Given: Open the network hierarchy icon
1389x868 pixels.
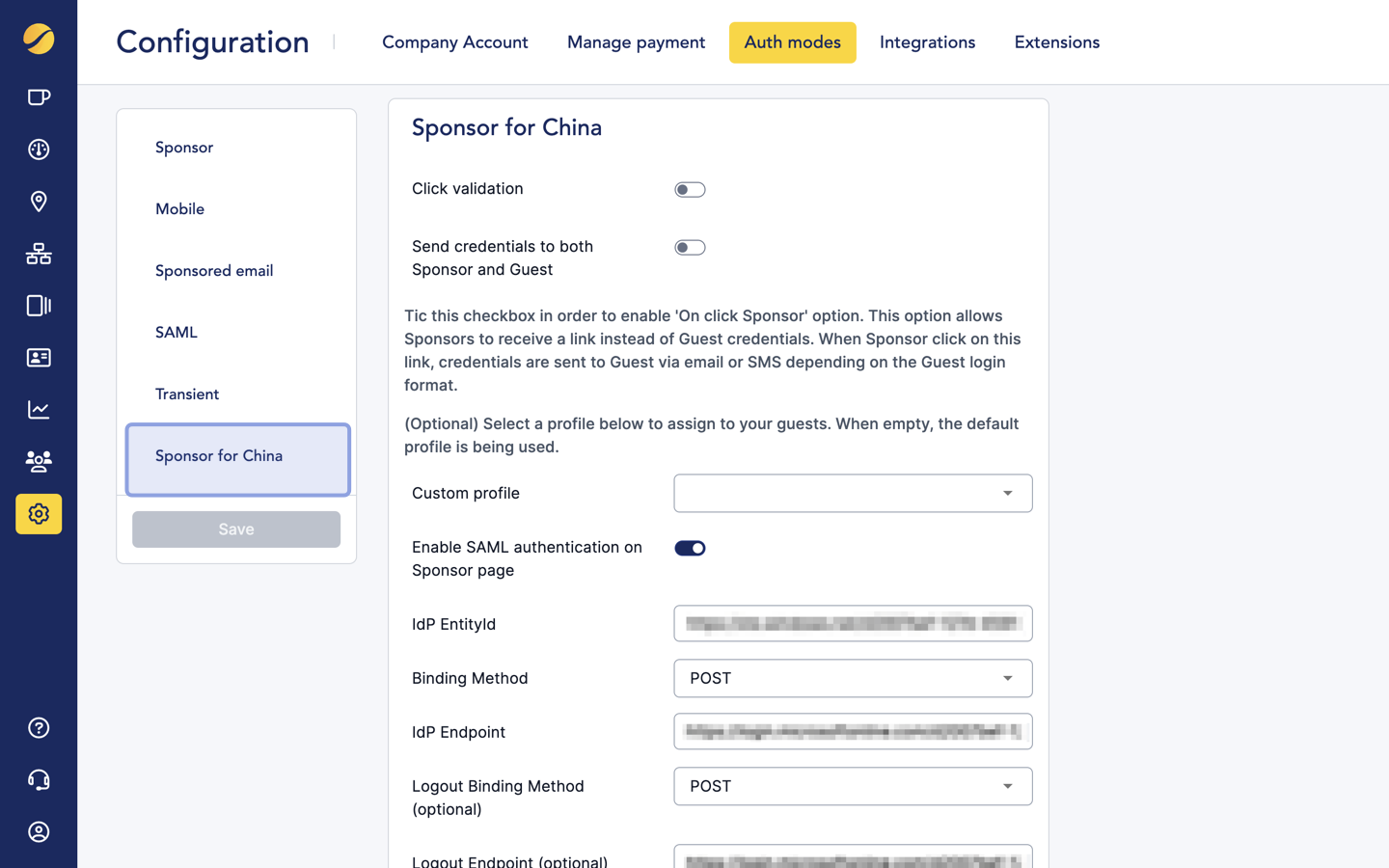Looking at the screenshot, I should (39, 254).
